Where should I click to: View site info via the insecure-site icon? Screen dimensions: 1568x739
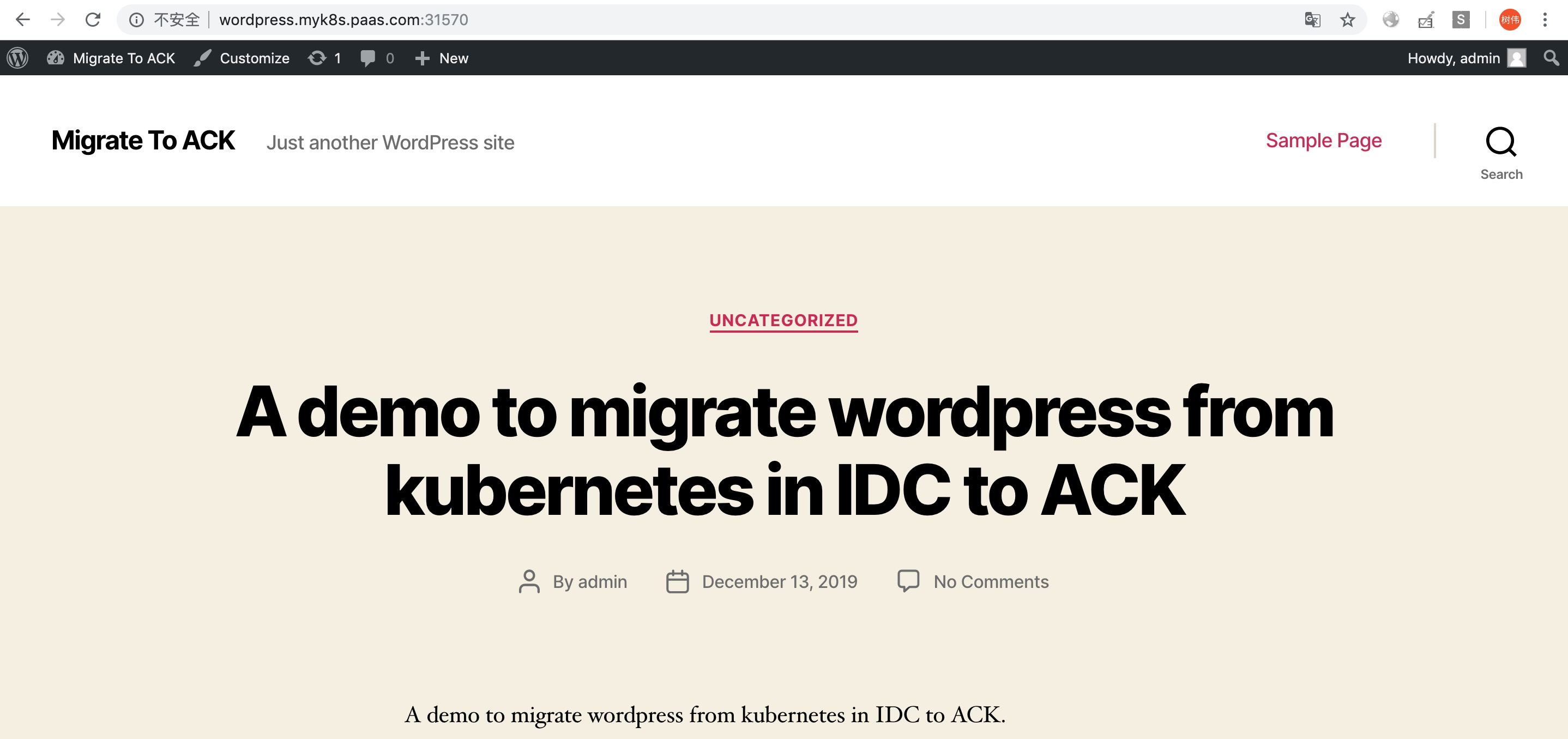[136, 20]
